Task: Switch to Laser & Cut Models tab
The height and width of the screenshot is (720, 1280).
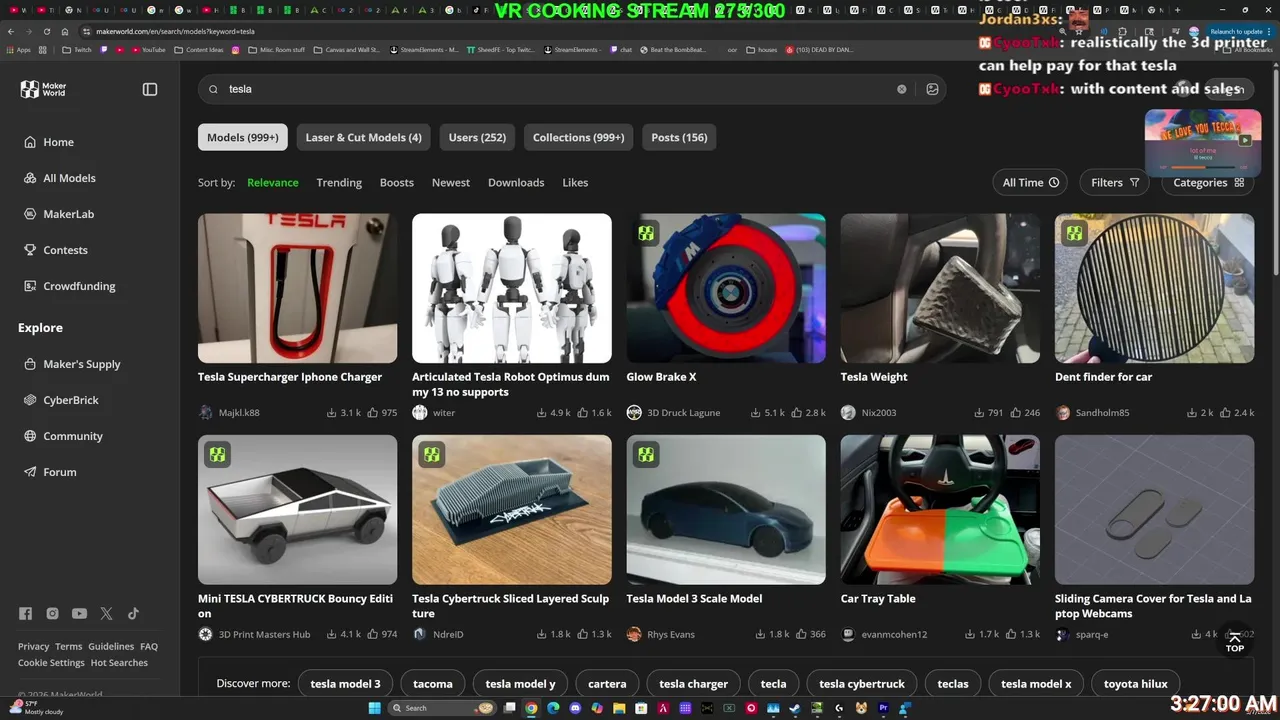Action: click(363, 137)
